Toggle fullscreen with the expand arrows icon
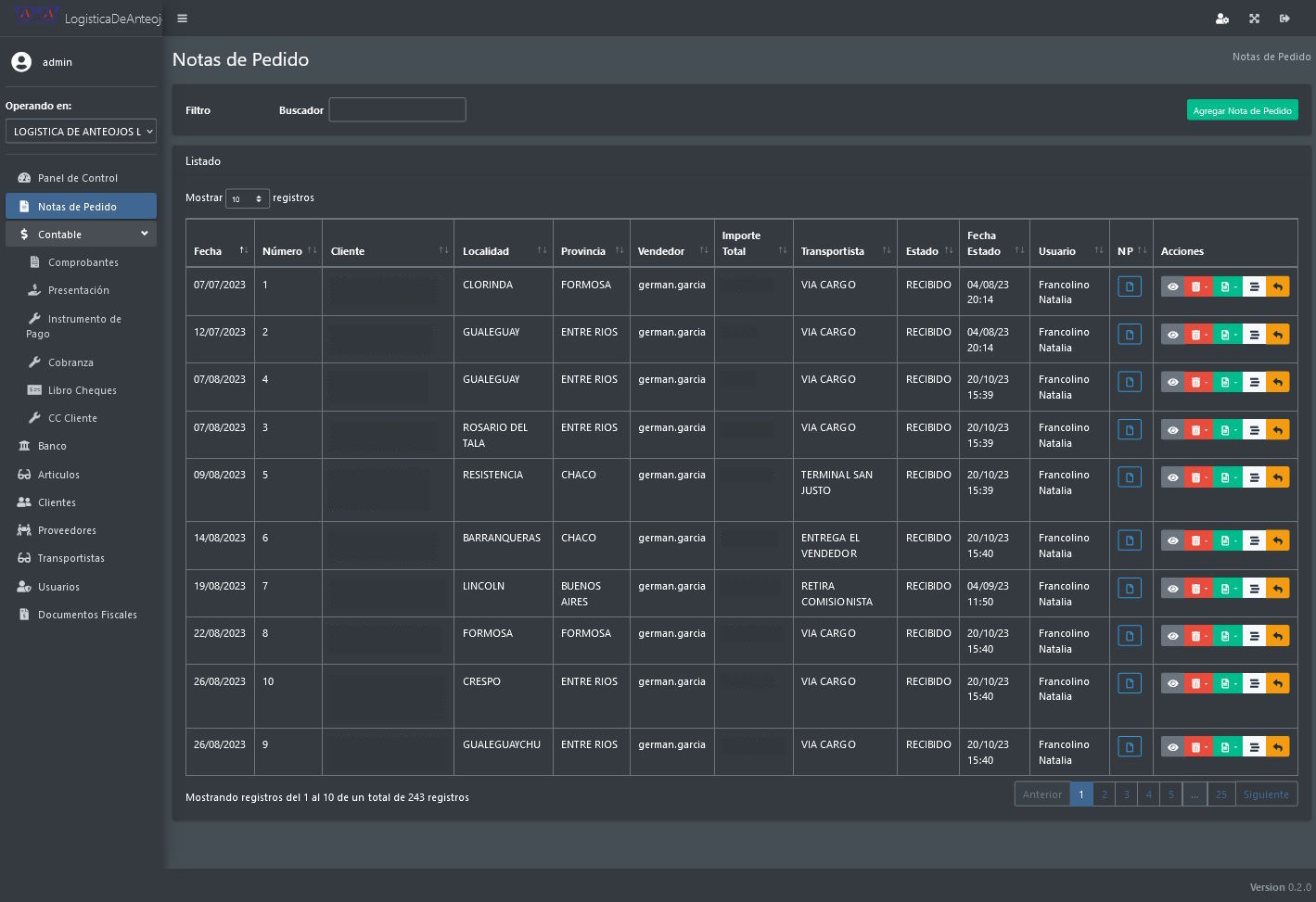Screen dimensions: 1316x902 [1254, 19]
